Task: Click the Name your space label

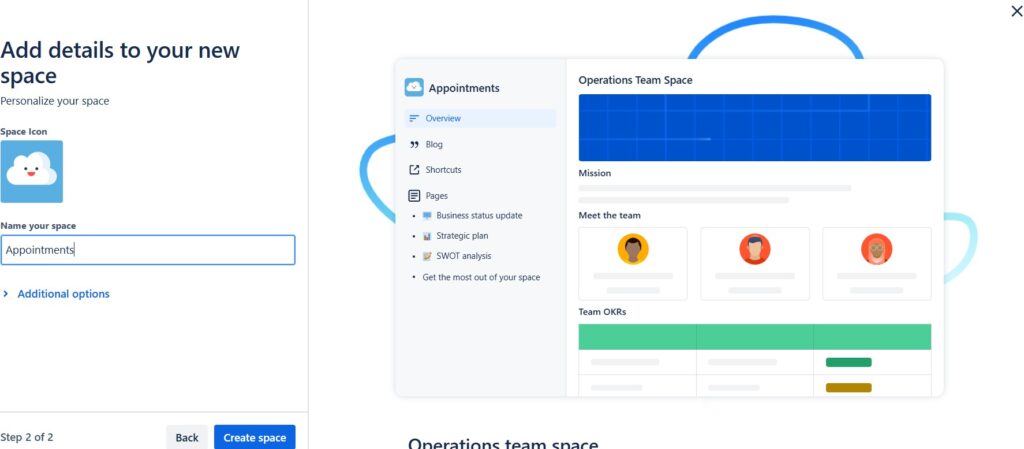Action: click(38, 226)
